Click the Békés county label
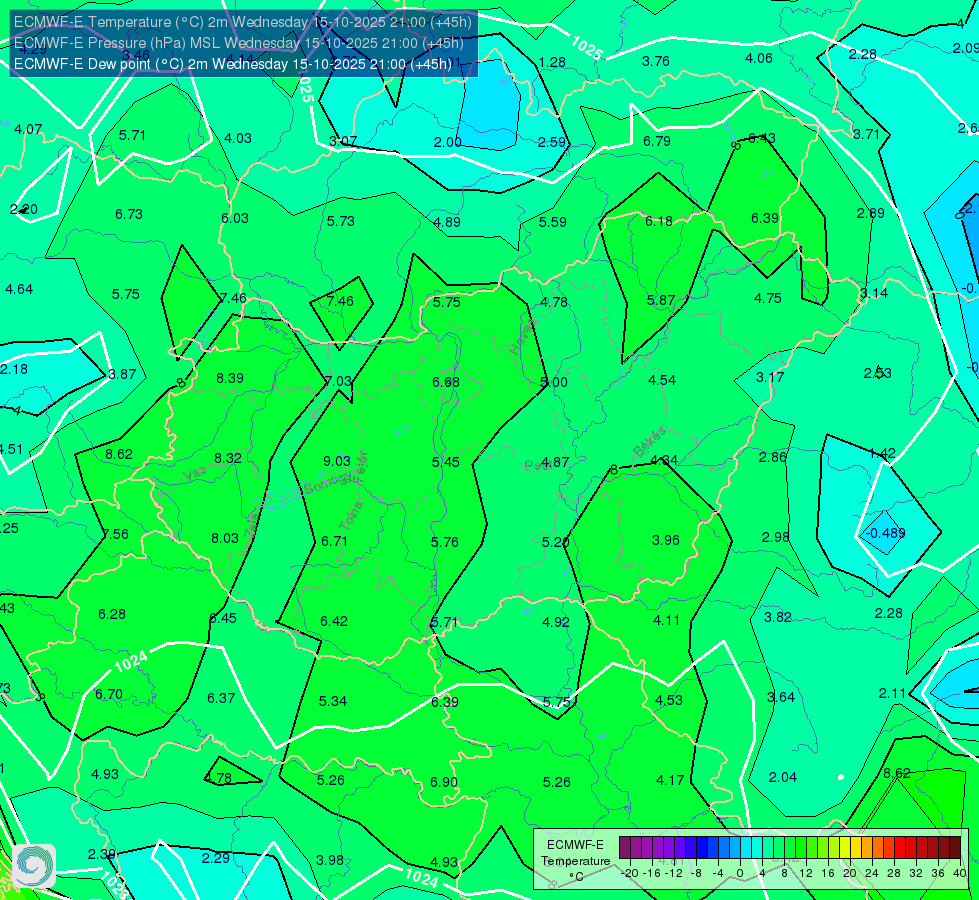 [649, 443]
